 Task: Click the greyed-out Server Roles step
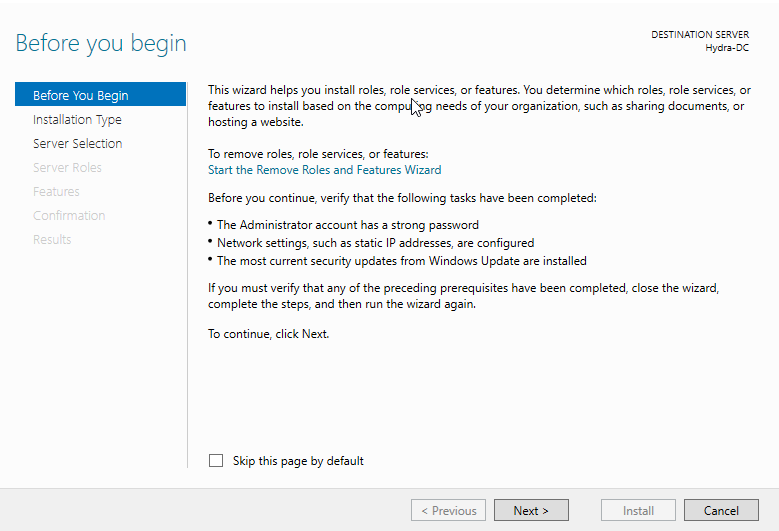[67, 167]
